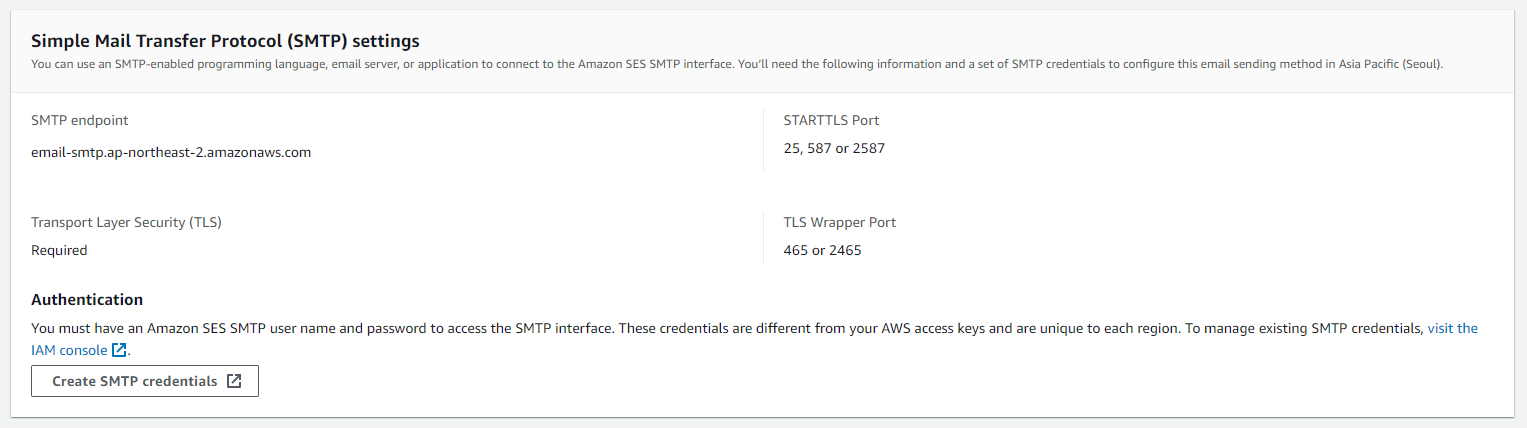Image resolution: width=1527 pixels, height=428 pixels.
Task: Click the SMTP endpoint label
Action: pos(80,120)
